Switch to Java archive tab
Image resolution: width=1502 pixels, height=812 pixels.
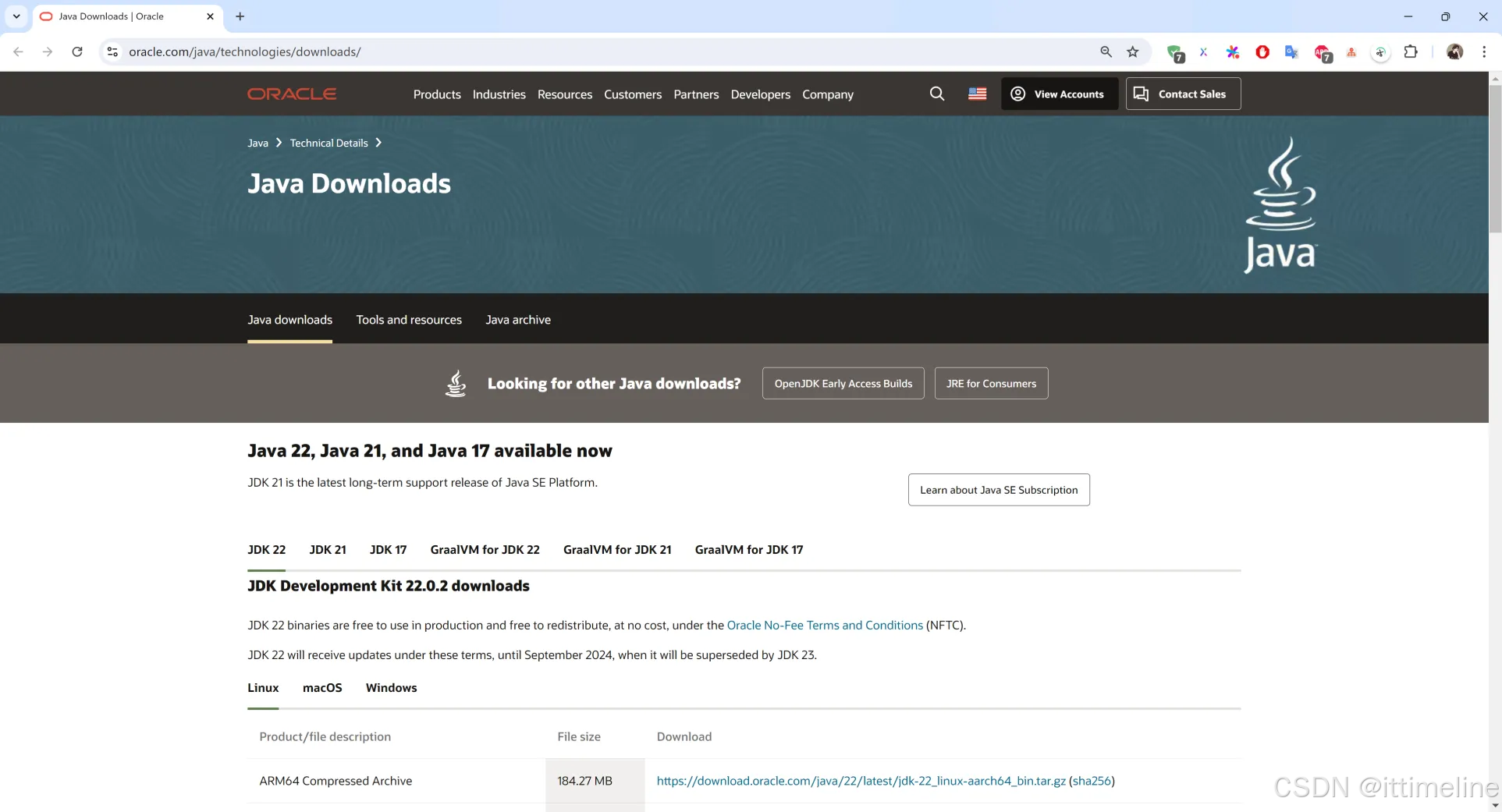(x=518, y=320)
